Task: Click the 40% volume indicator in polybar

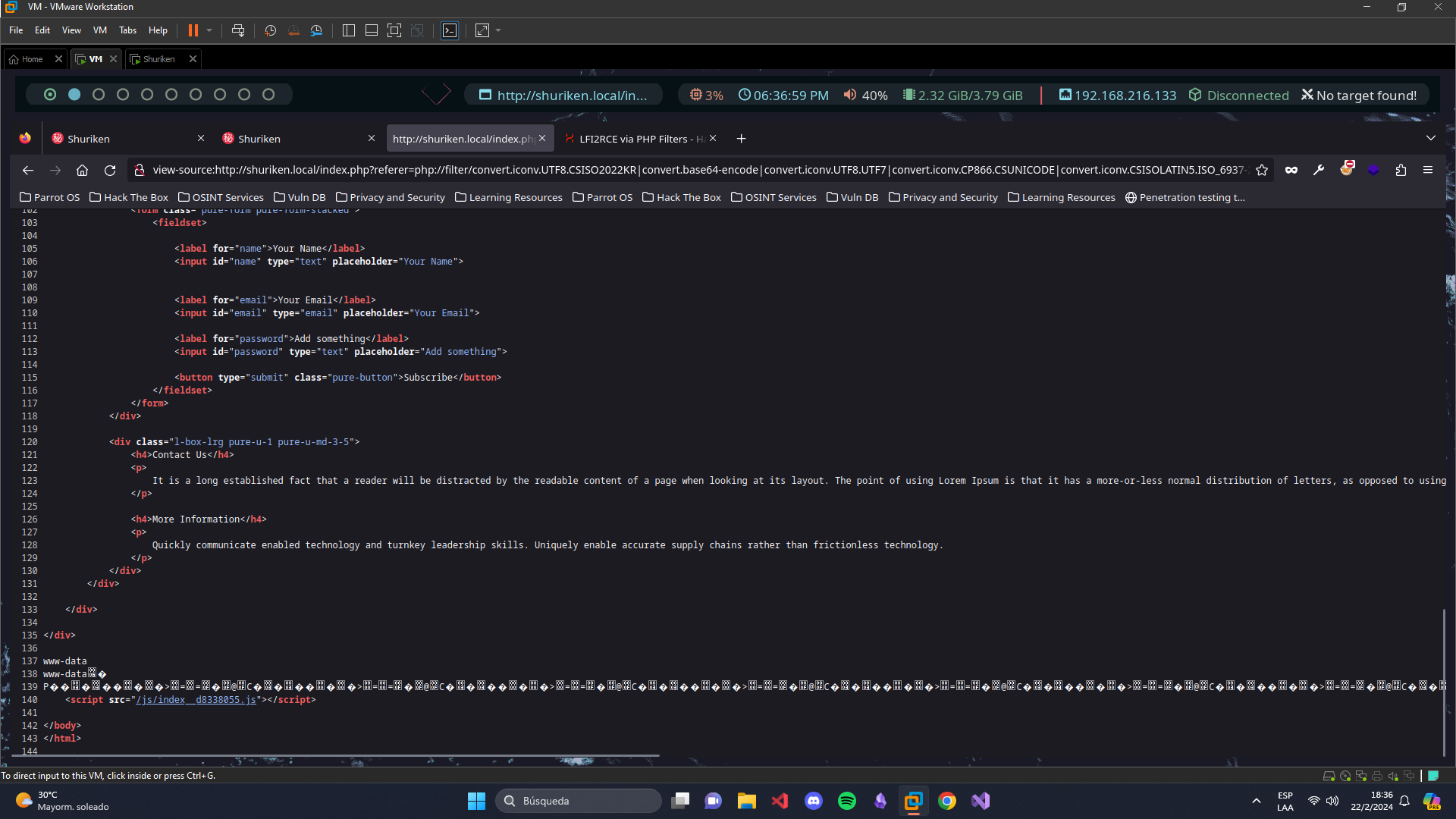Action: pos(865,96)
